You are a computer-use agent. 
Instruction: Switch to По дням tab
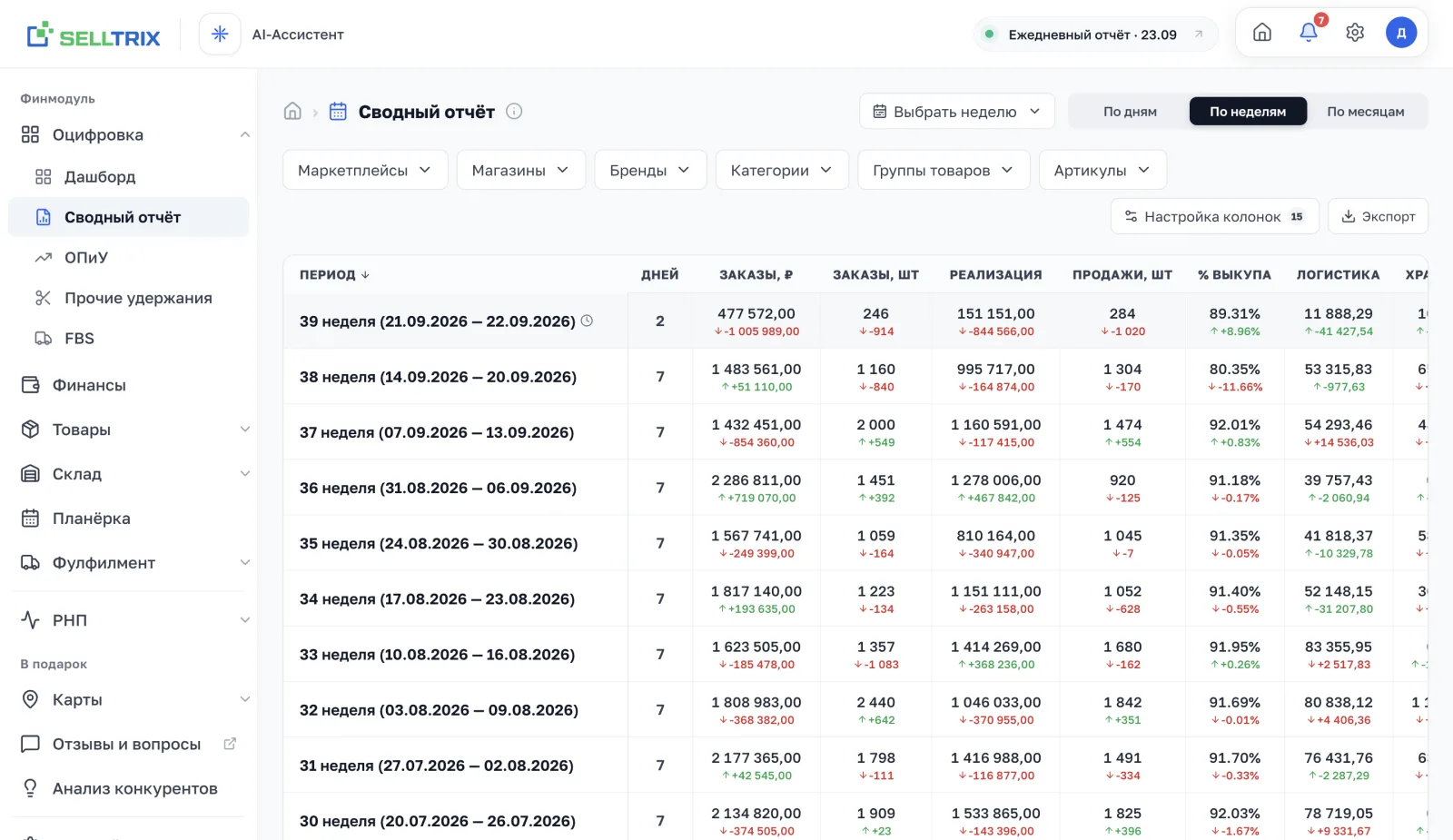[x=1130, y=112]
